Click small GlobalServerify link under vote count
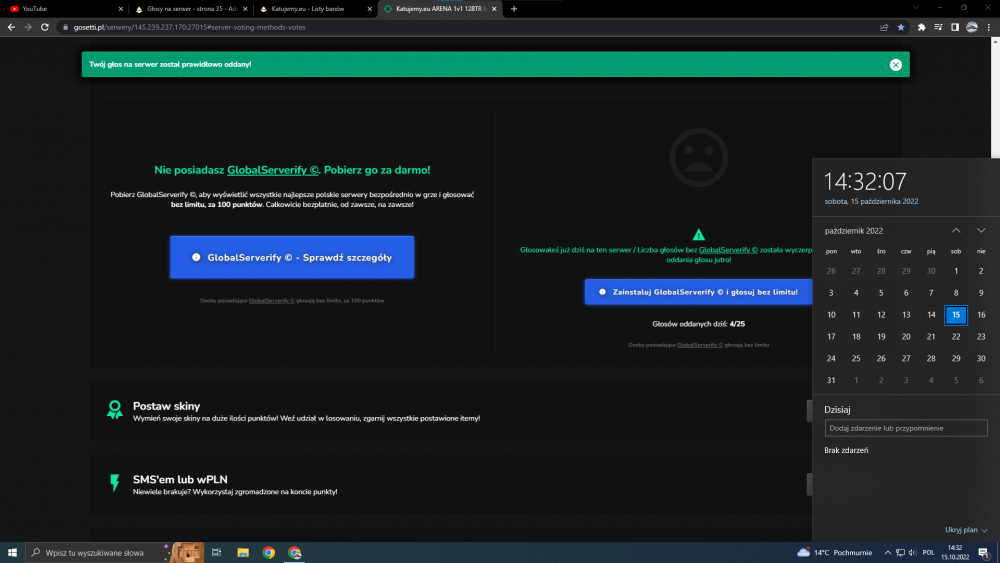 [700, 345]
